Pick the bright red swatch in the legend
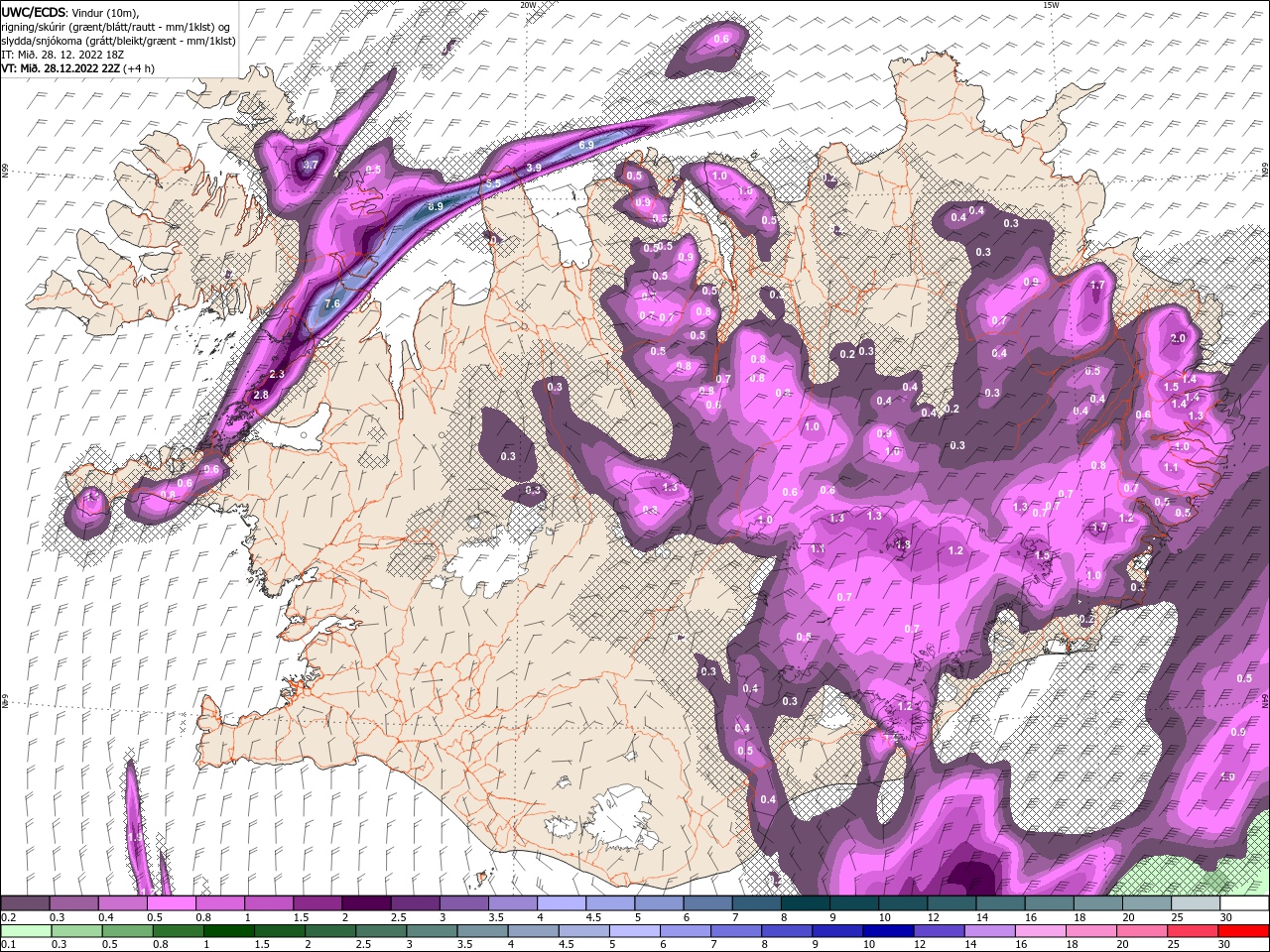 pos(1245,930)
